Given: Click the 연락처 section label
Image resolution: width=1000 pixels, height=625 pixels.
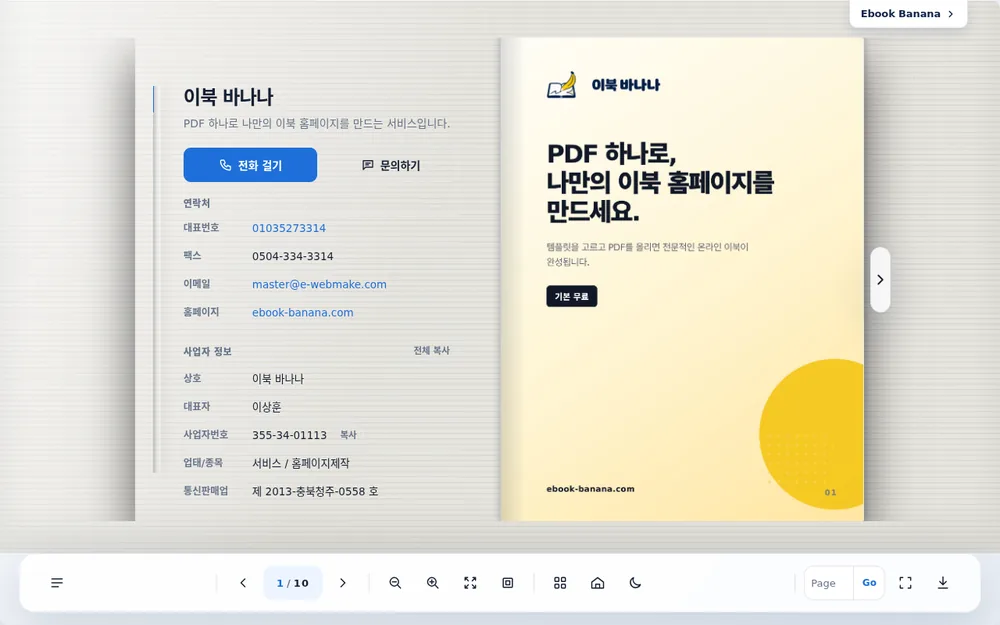Looking at the screenshot, I should pyautogui.click(x=197, y=203).
